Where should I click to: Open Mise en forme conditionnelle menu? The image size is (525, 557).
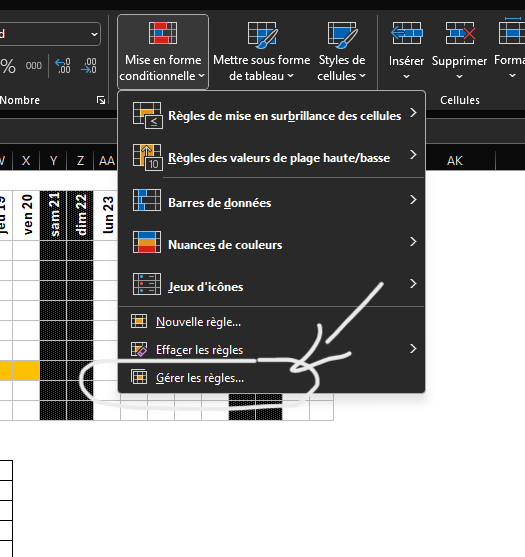click(163, 52)
